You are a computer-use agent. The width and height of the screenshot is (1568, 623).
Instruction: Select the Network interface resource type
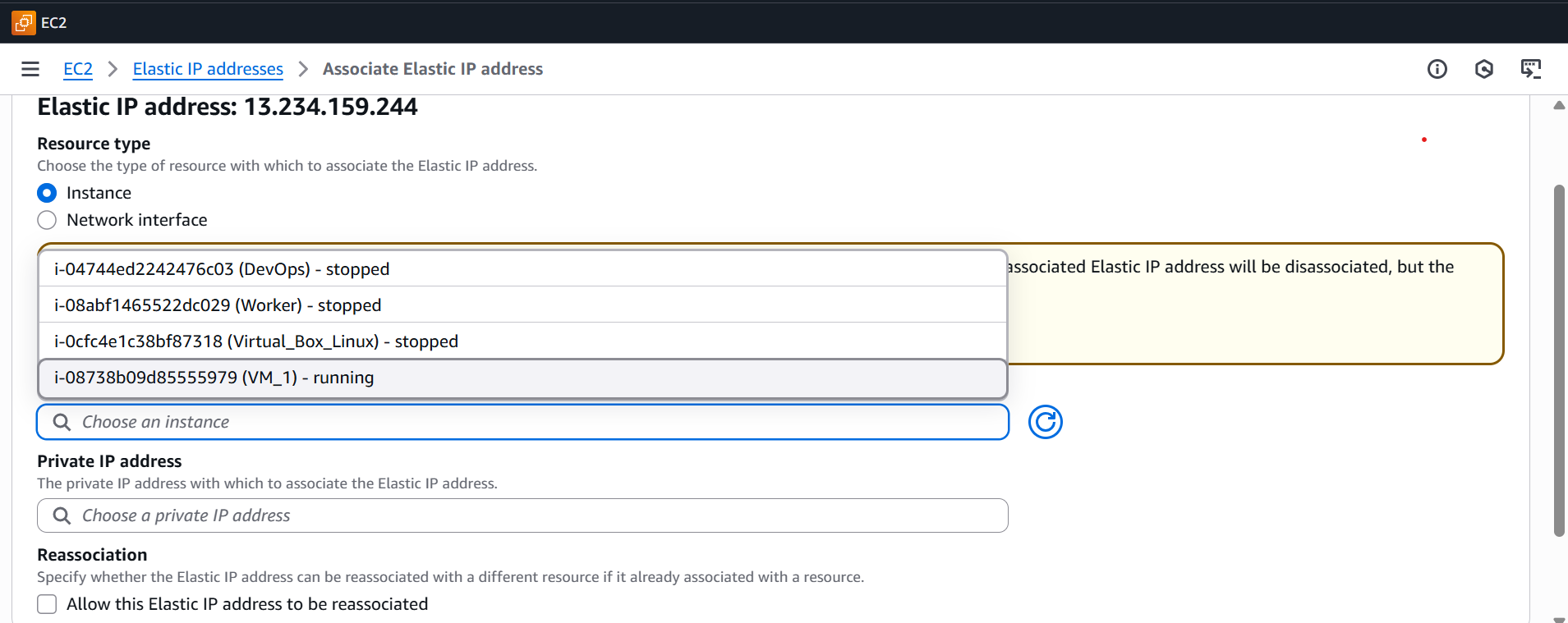[47, 220]
